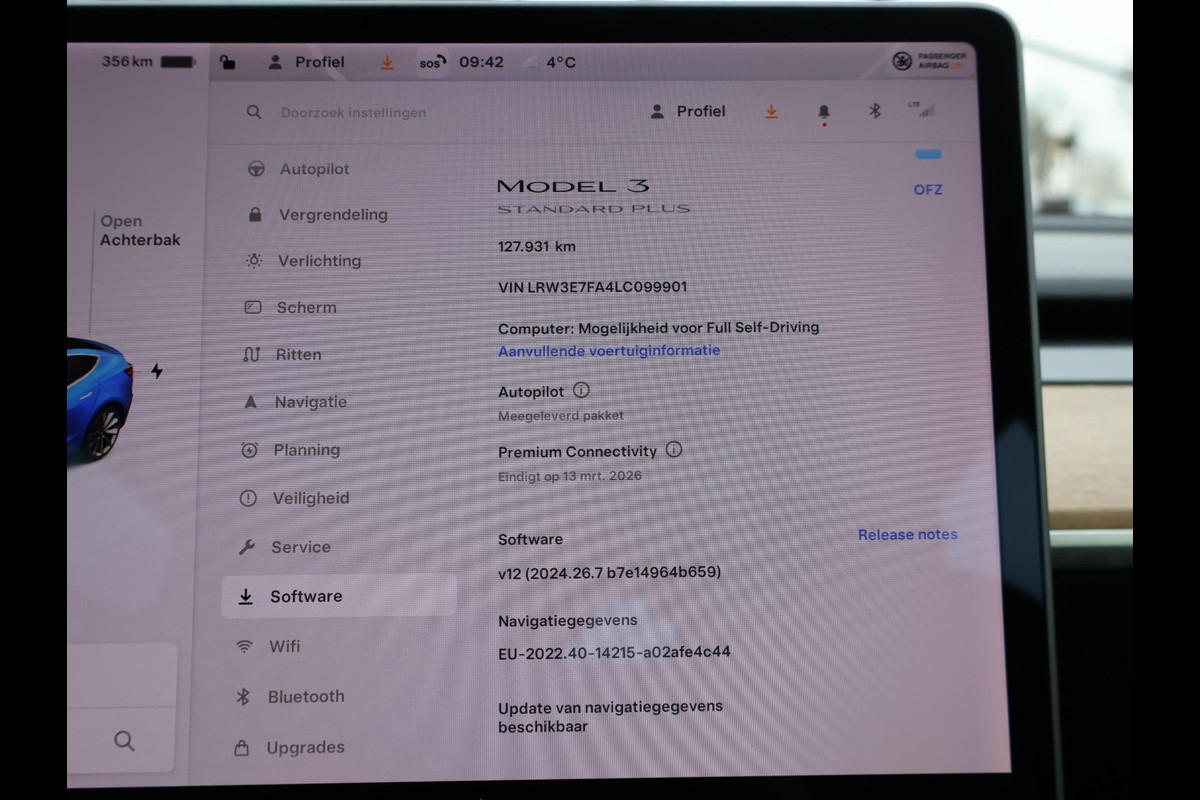
Task: Open the Service menu item
Action: 300,547
